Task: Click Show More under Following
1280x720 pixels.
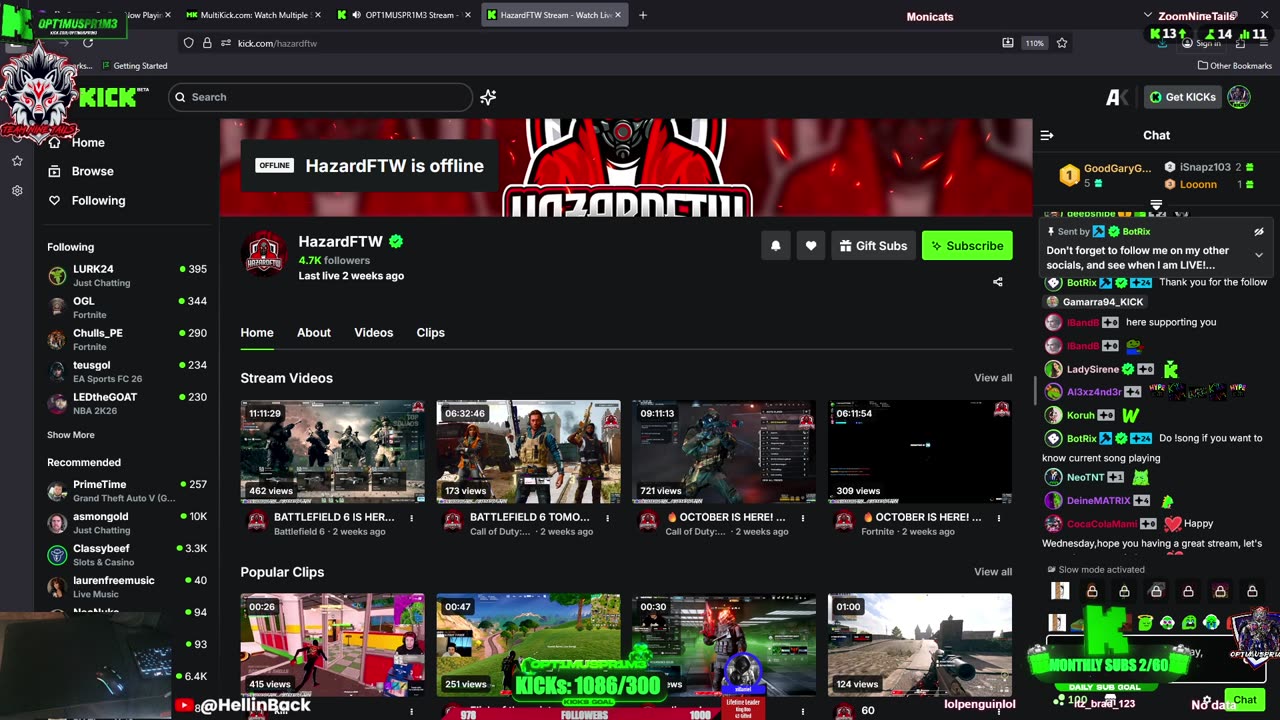Action: tap(71, 435)
